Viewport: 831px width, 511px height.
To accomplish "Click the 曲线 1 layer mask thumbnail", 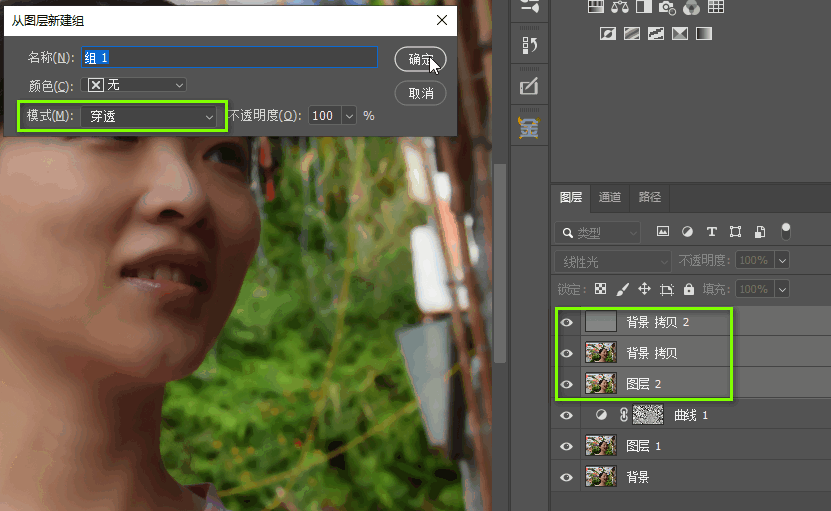I will click(x=648, y=415).
